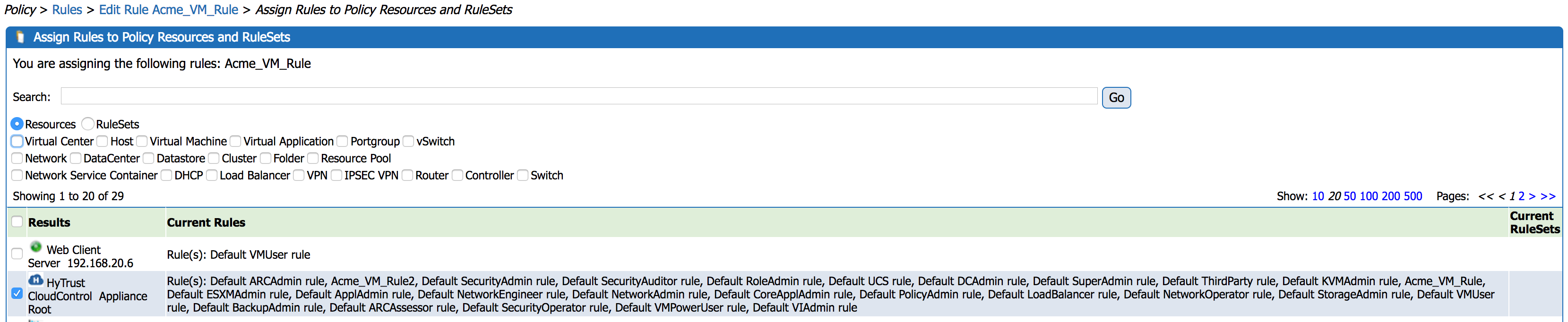Check the Router filter checkbox
1568x322 pixels.
pyautogui.click(x=407, y=175)
